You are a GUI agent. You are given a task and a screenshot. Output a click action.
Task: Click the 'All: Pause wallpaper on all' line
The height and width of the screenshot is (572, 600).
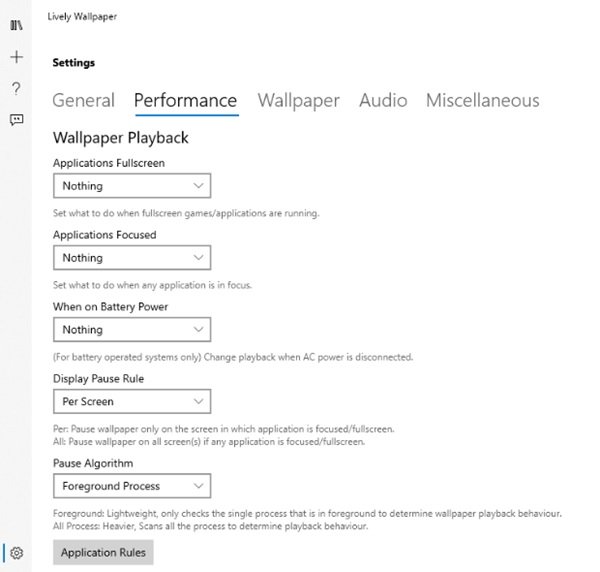pos(209,442)
